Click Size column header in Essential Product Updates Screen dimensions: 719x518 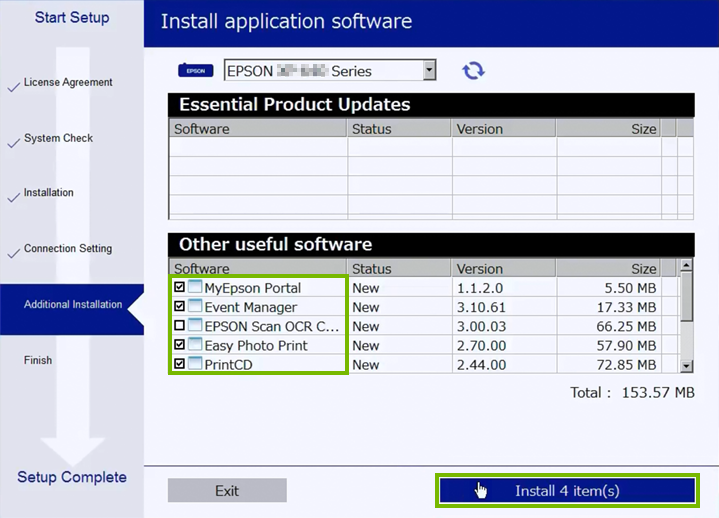tap(608, 128)
